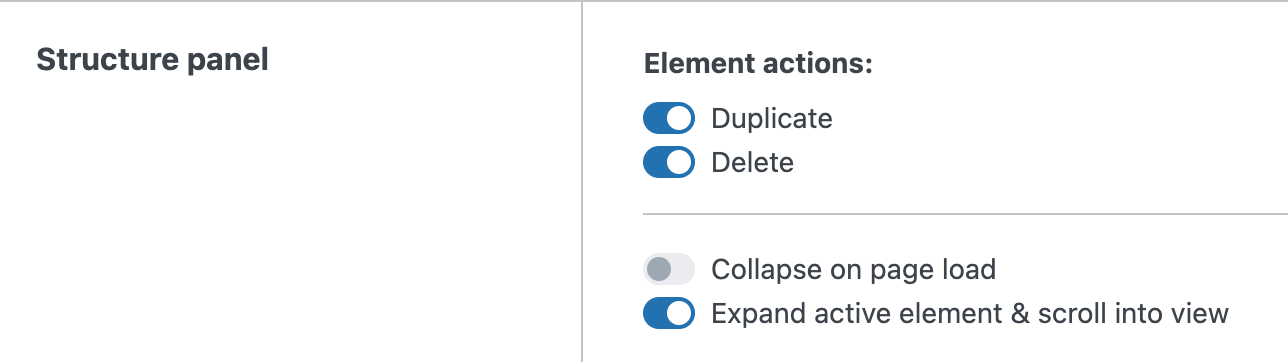
Task: Click the light gray track of Collapse switch
Action: [682, 269]
